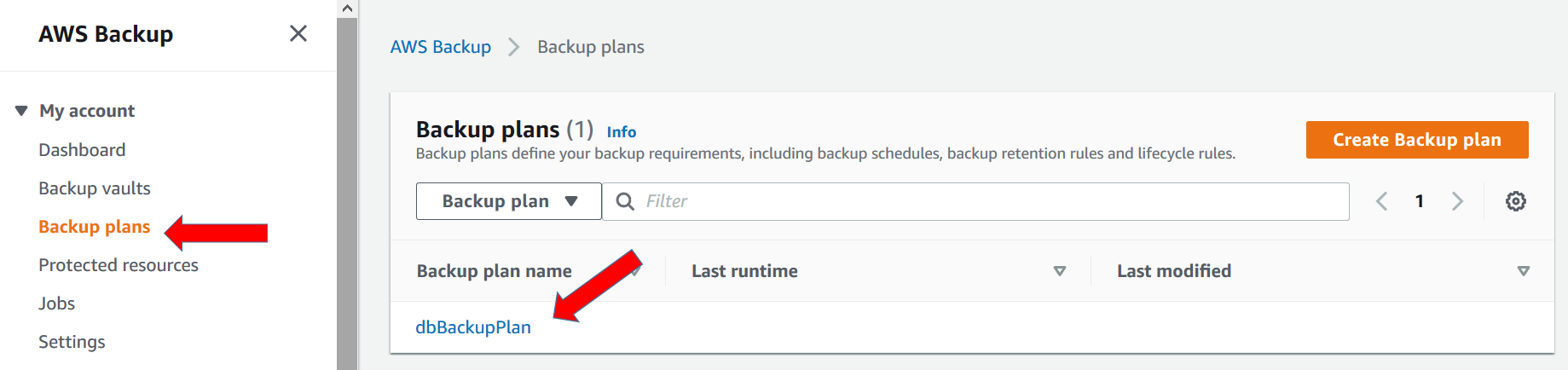Click the search magnifier icon
Screen dimensions: 1568x370
tap(625, 201)
